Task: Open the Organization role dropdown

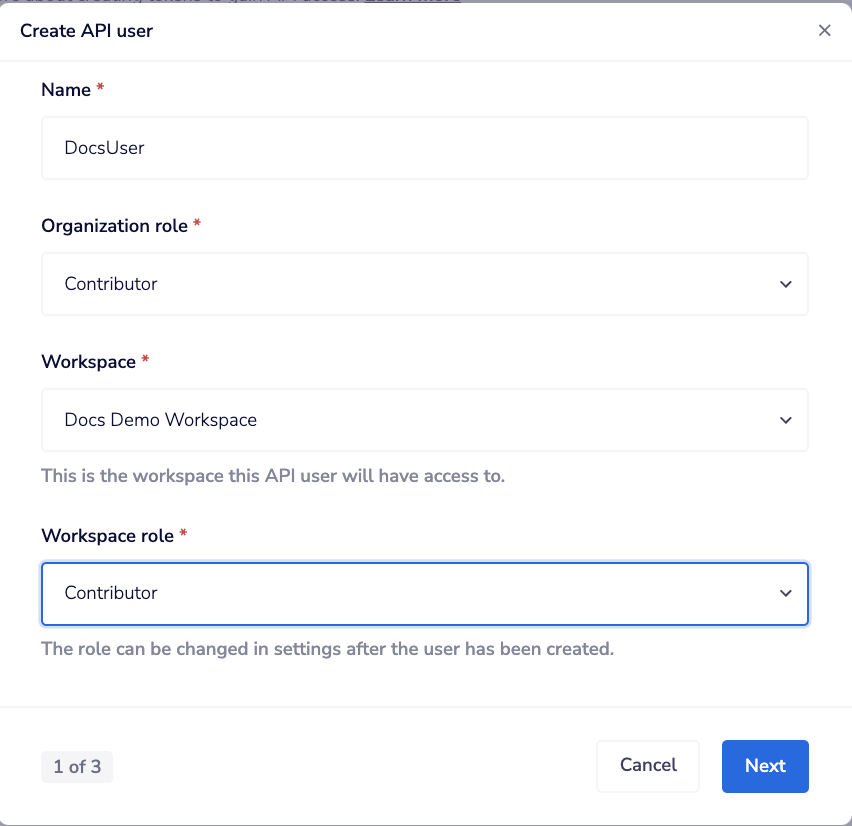Action: pos(425,284)
